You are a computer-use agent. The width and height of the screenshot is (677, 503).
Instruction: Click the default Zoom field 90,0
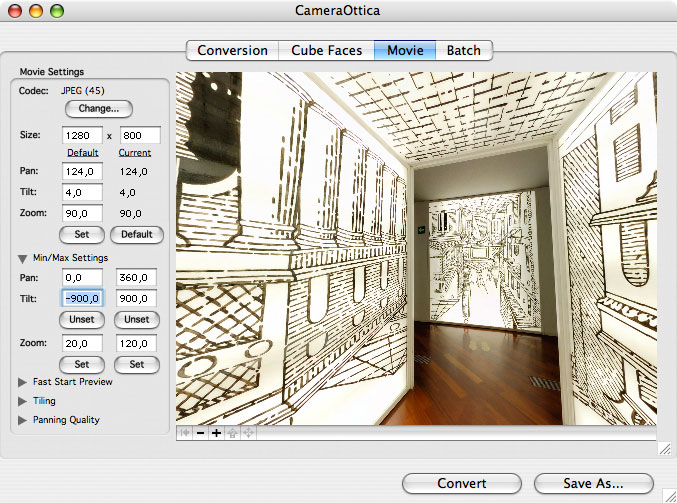[x=82, y=213]
